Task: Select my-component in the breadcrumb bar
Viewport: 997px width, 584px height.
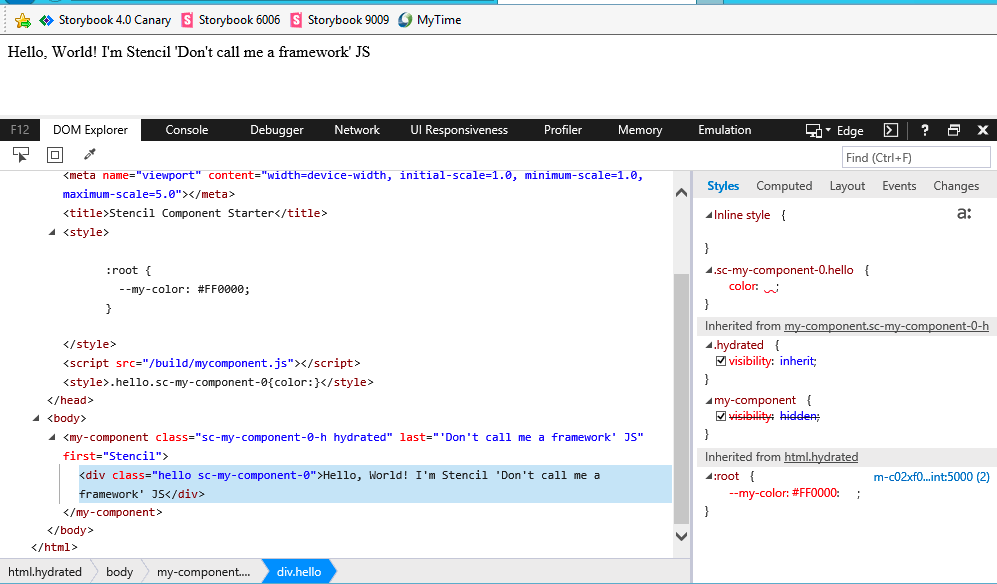Action: (203, 572)
